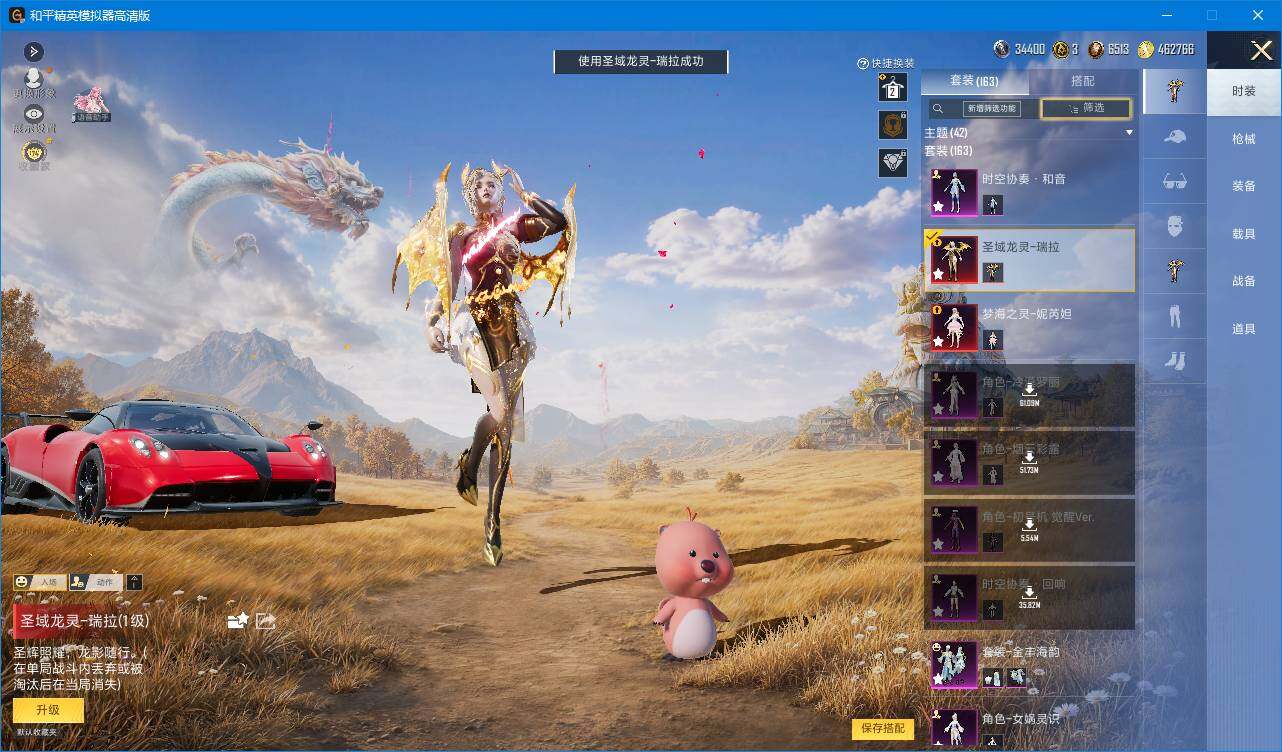
Task: Select the face mask category icon
Action: [x=1175, y=227]
